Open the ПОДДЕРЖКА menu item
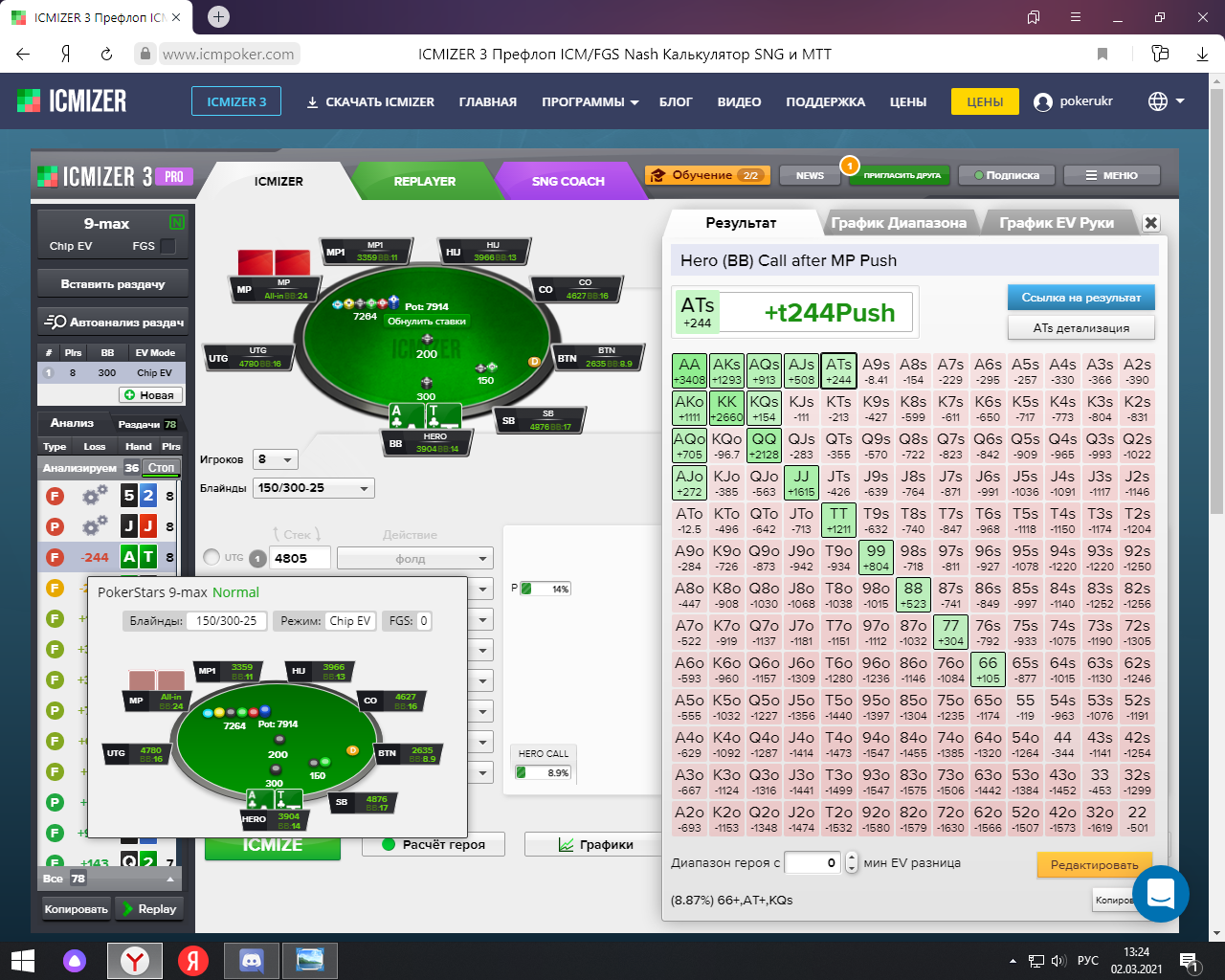Viewport: 1225px width, 980px height. 825,101
